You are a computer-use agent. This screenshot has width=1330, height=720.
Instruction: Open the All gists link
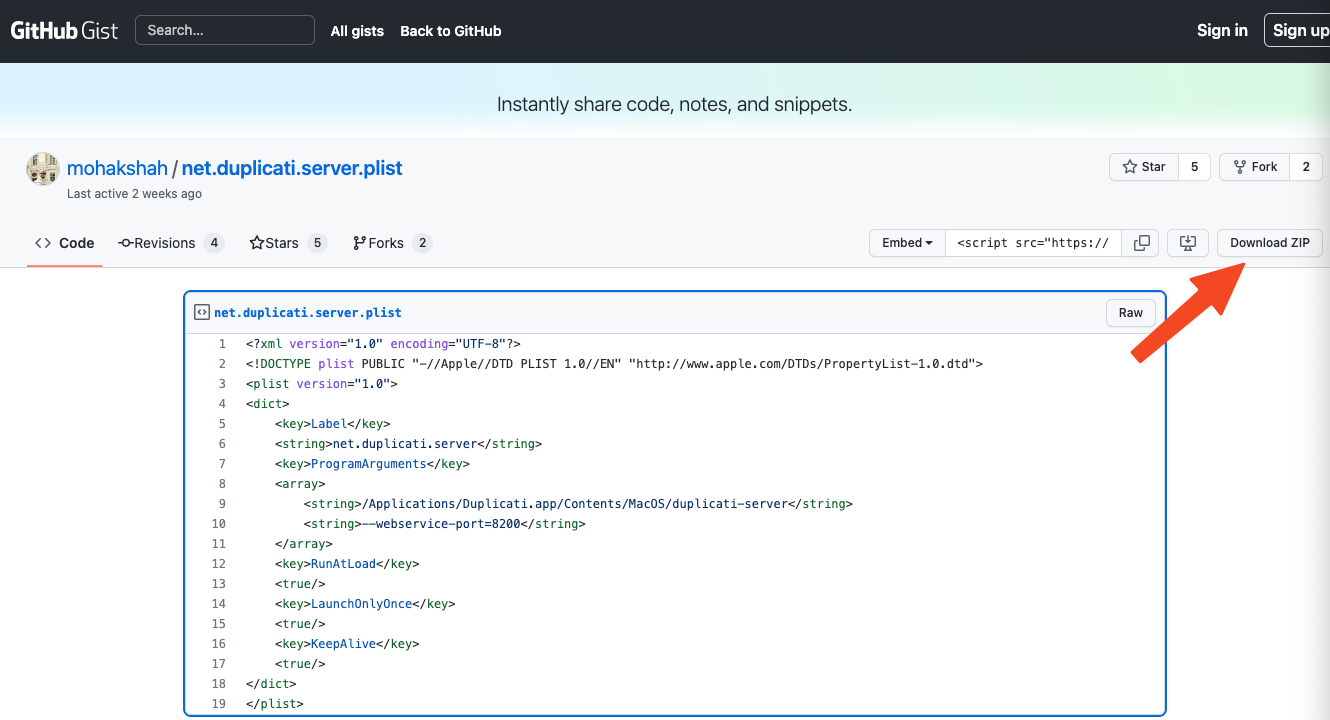[x=357, y=31]
